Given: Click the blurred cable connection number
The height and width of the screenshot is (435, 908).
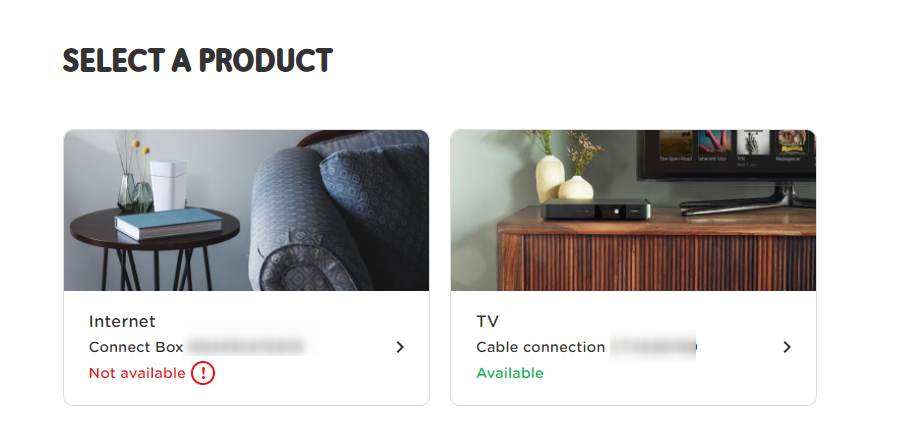Looking at the screenshot, I should tap(653, 347).
